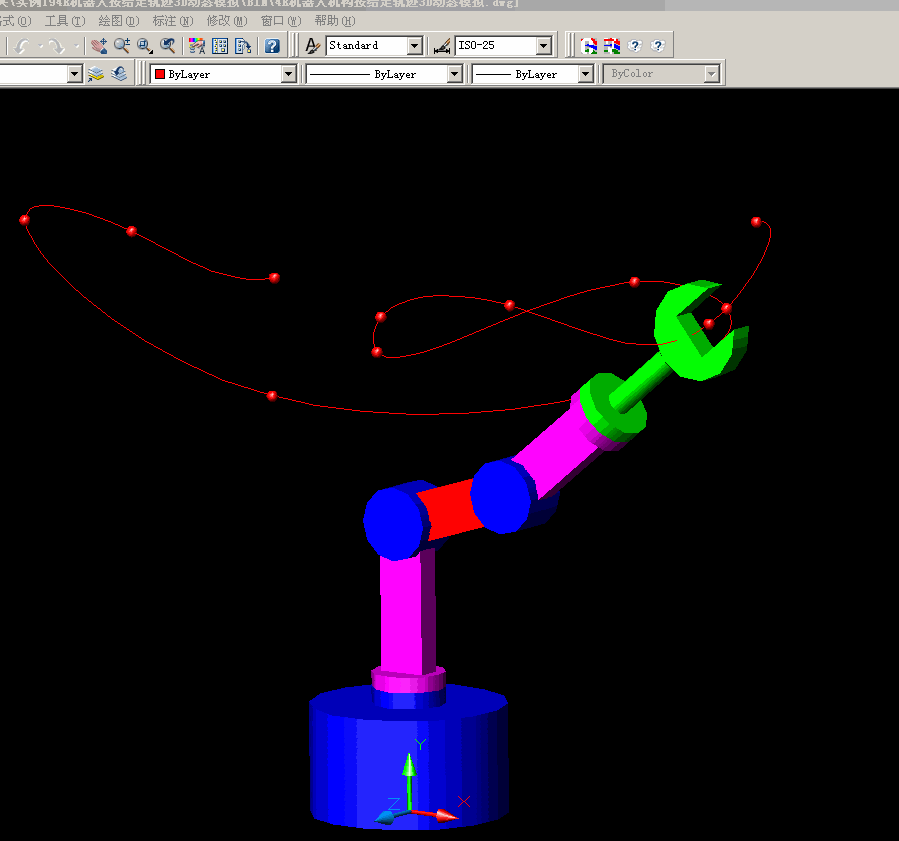Open the Undo history dropdown arrow
The height and width of the screenshot is (841, 899).
pyautogui.click(x=41, y=46)
